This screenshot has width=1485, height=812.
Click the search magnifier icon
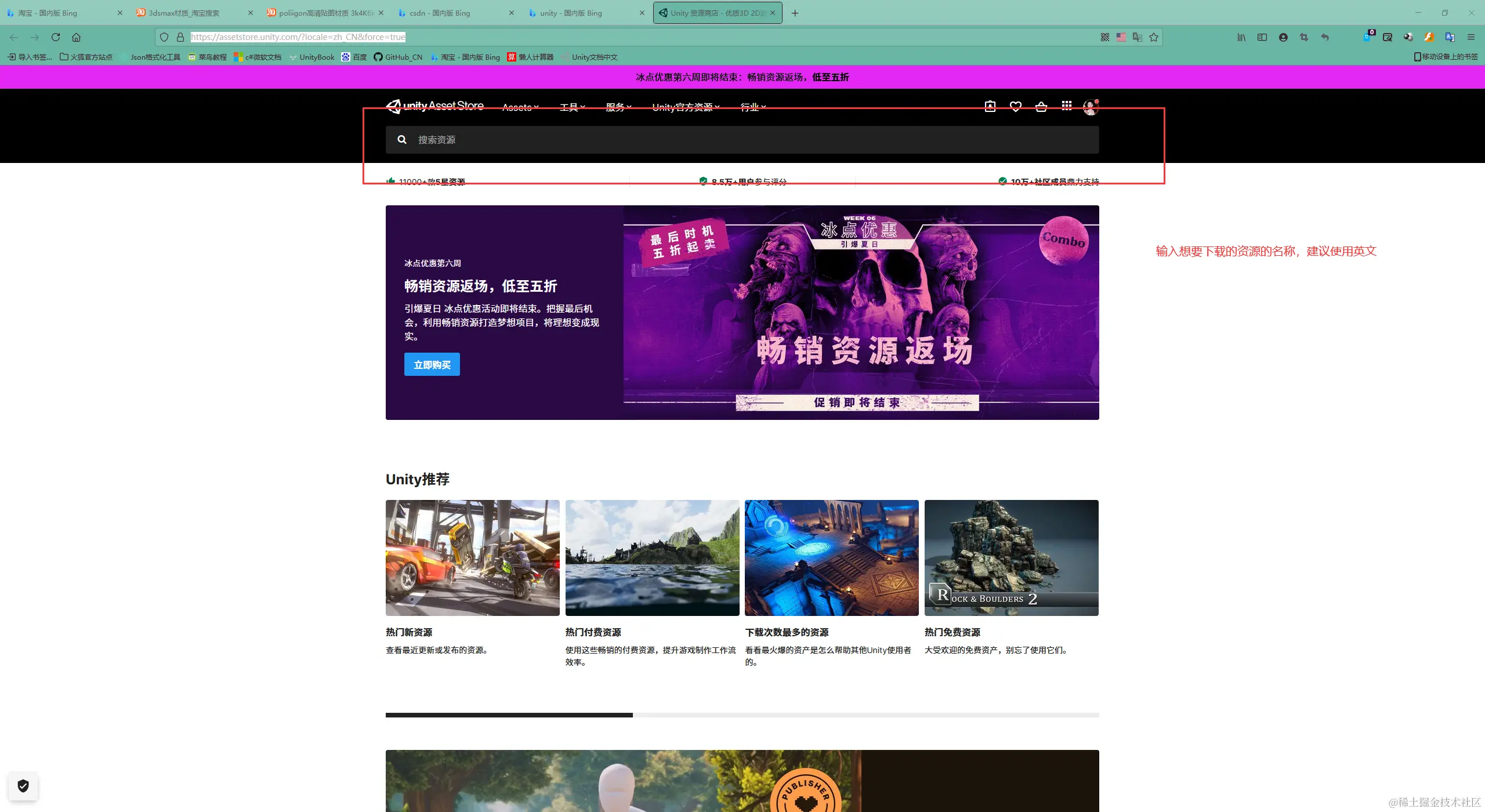coord(401,140)
